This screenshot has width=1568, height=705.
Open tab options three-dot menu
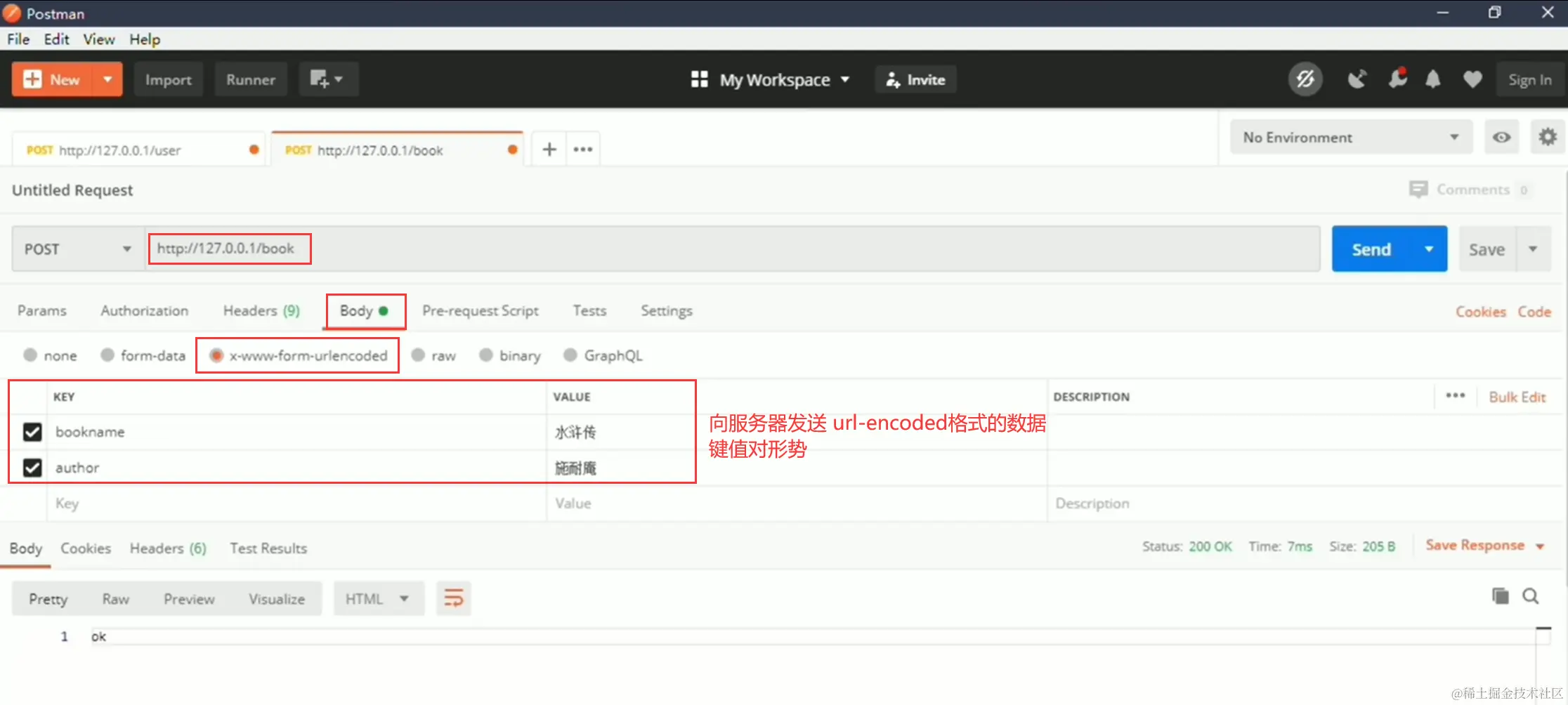(583, 149)
